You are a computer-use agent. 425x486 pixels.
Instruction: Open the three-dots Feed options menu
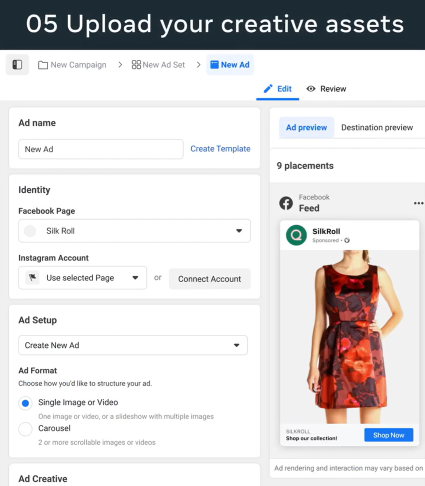pyautogui.click(x=418, y=203)
